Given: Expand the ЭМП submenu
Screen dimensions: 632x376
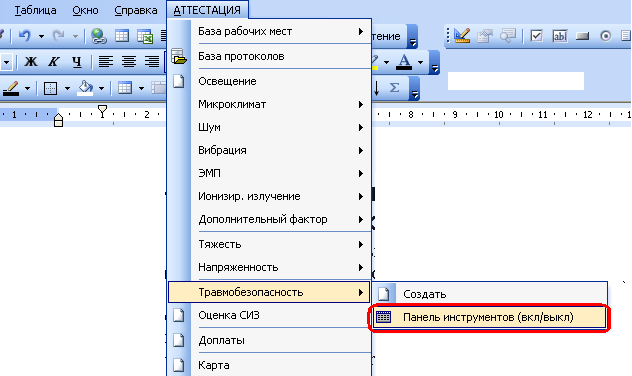Looking at the screenshot, I should tap(269, 173).
